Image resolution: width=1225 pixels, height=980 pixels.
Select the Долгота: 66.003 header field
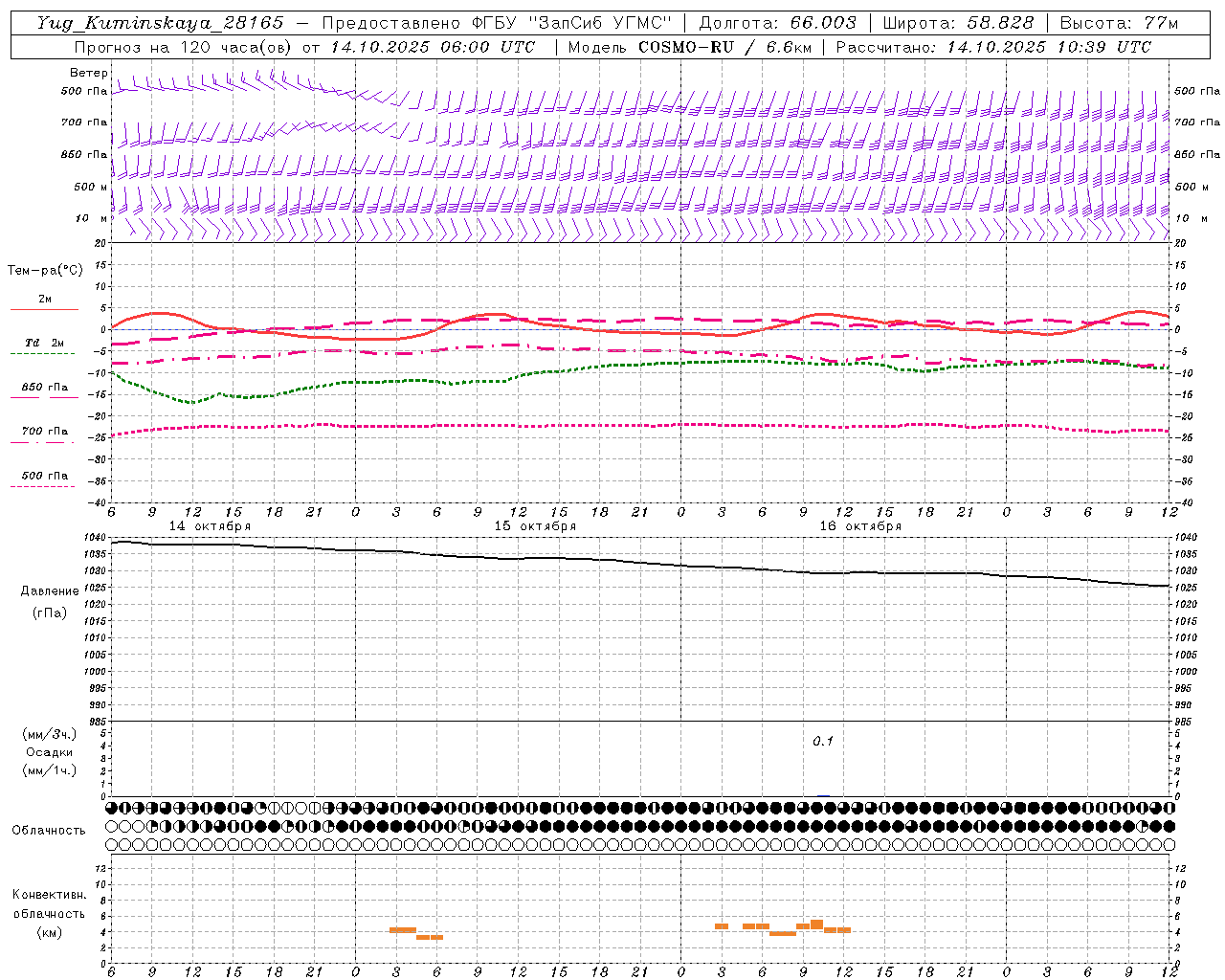pos(778,23)
